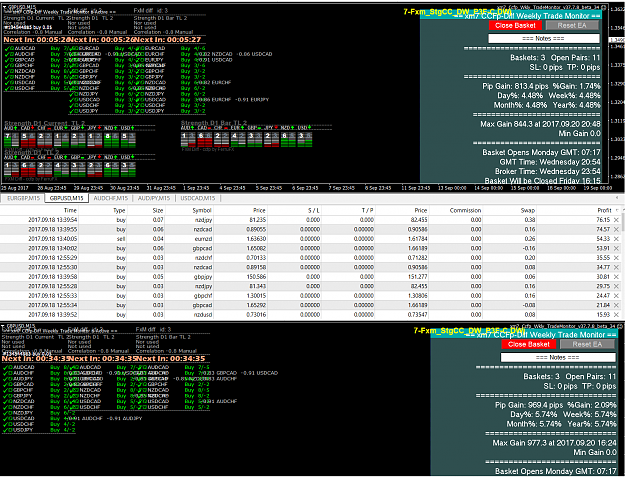Select the GBPUSD,M15 chart tab
The image size is (625, 477).
[x=67, y=198]
